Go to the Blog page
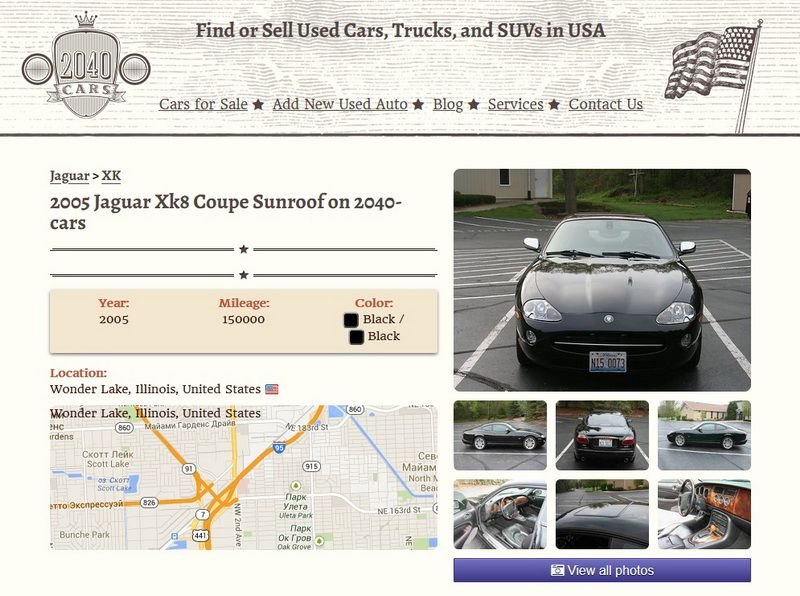The height and width of the screenshot is (596, 800). click(447, 104)
